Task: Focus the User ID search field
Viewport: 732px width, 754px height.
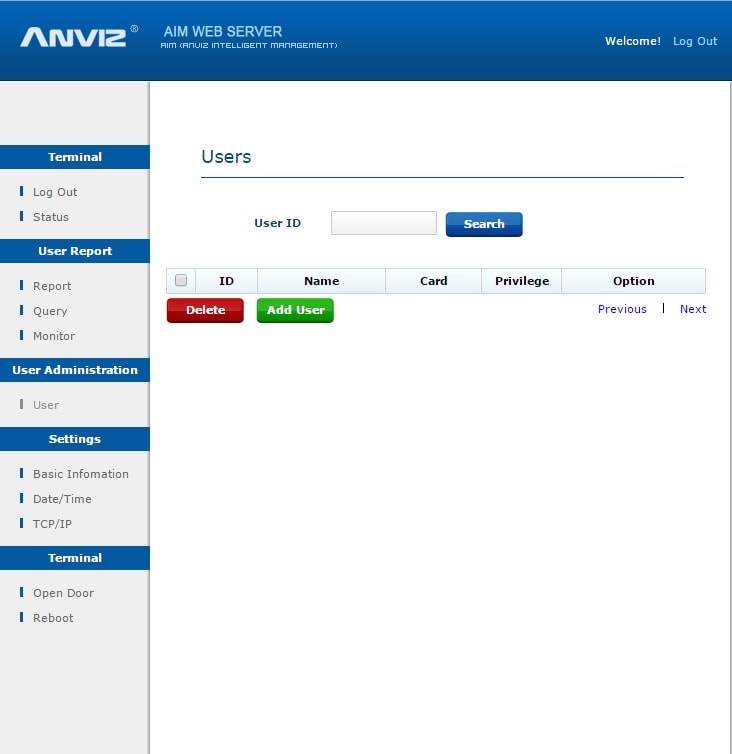Action: [383, 223]
